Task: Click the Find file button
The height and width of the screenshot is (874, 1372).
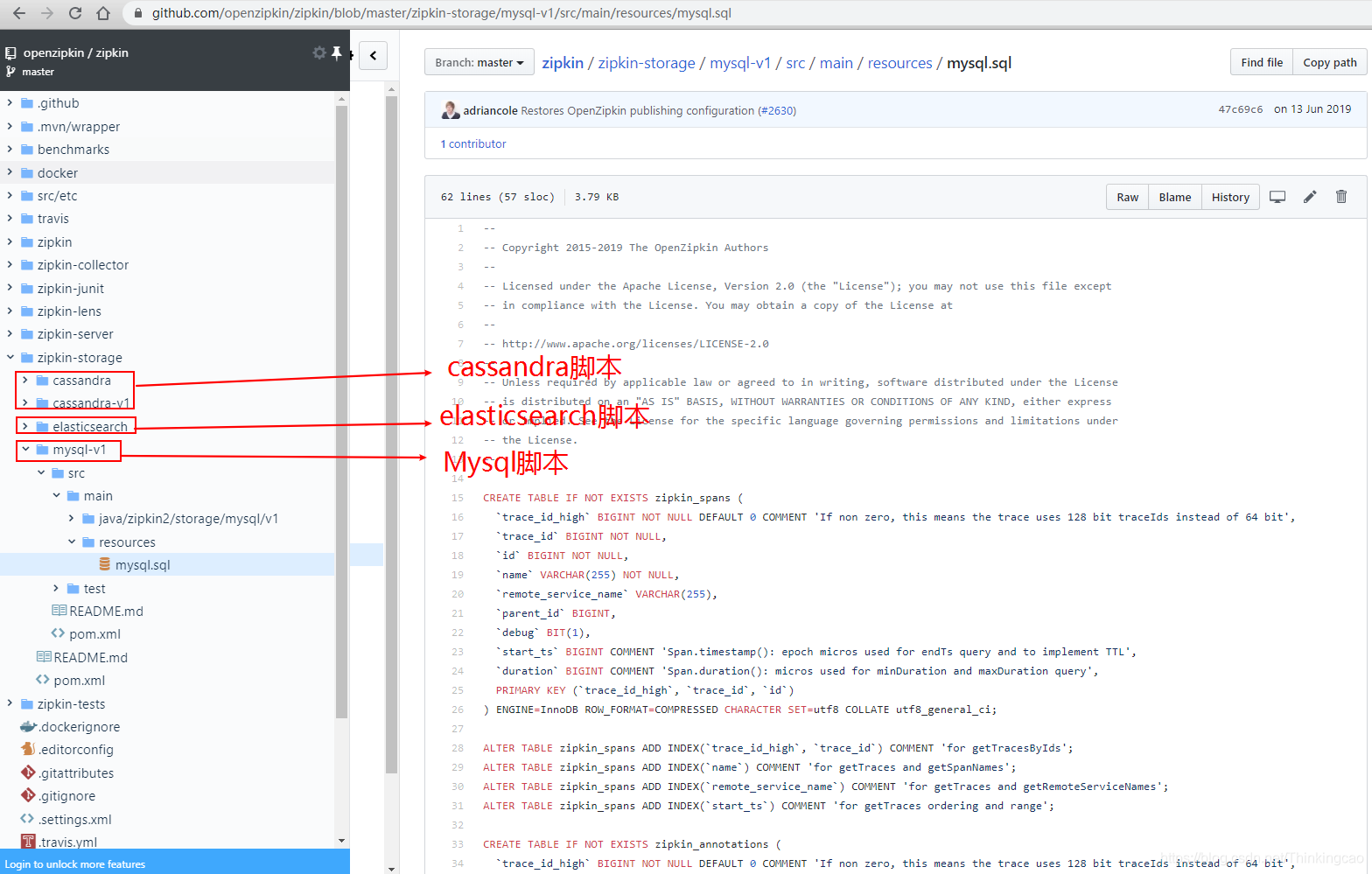Action: [1262, 62]
